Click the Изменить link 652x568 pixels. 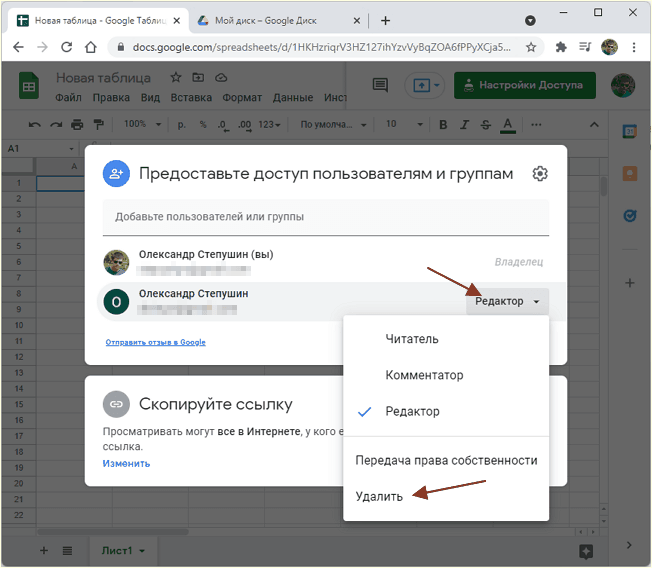(x=126, y=464)
